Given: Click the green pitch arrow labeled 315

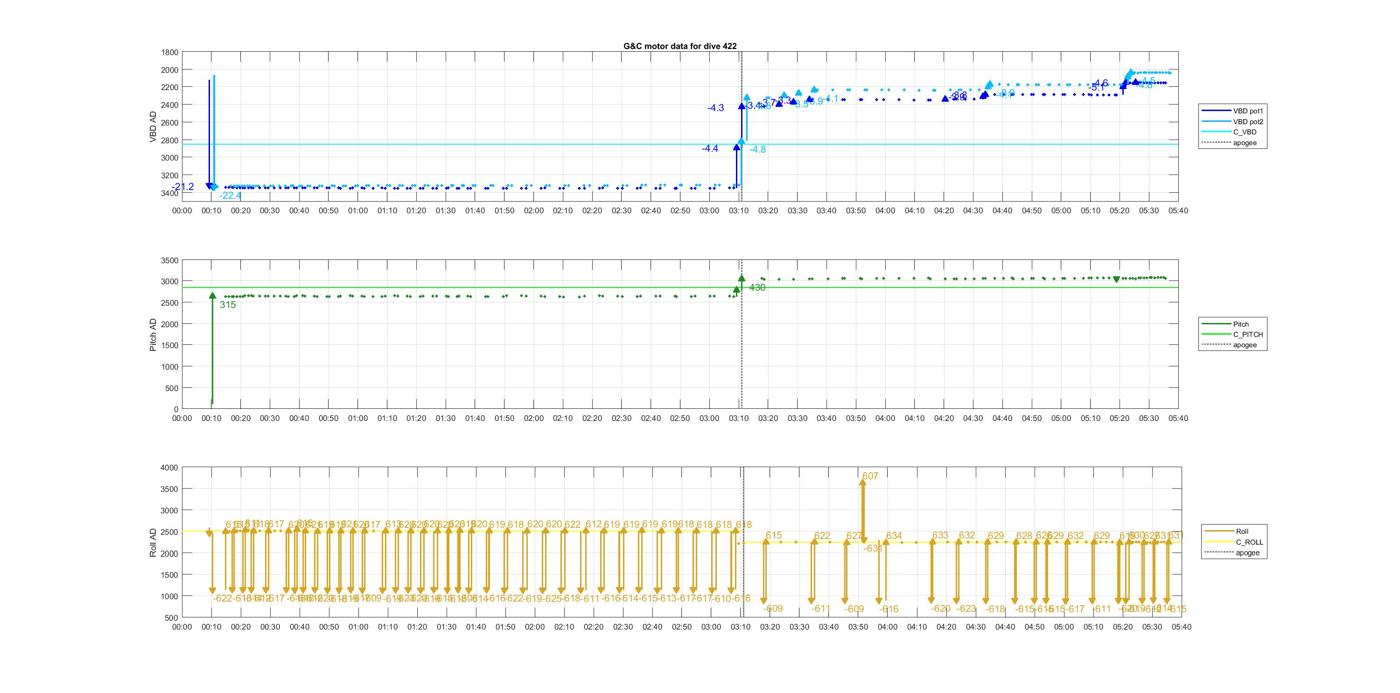Looking at the screenshot, I should (x=212, y=350).
